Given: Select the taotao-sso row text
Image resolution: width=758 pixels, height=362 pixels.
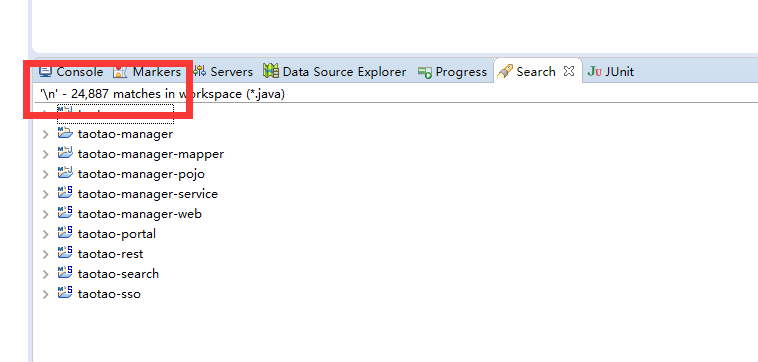Looking at the screenshot, I should click(x=109, y=294).
